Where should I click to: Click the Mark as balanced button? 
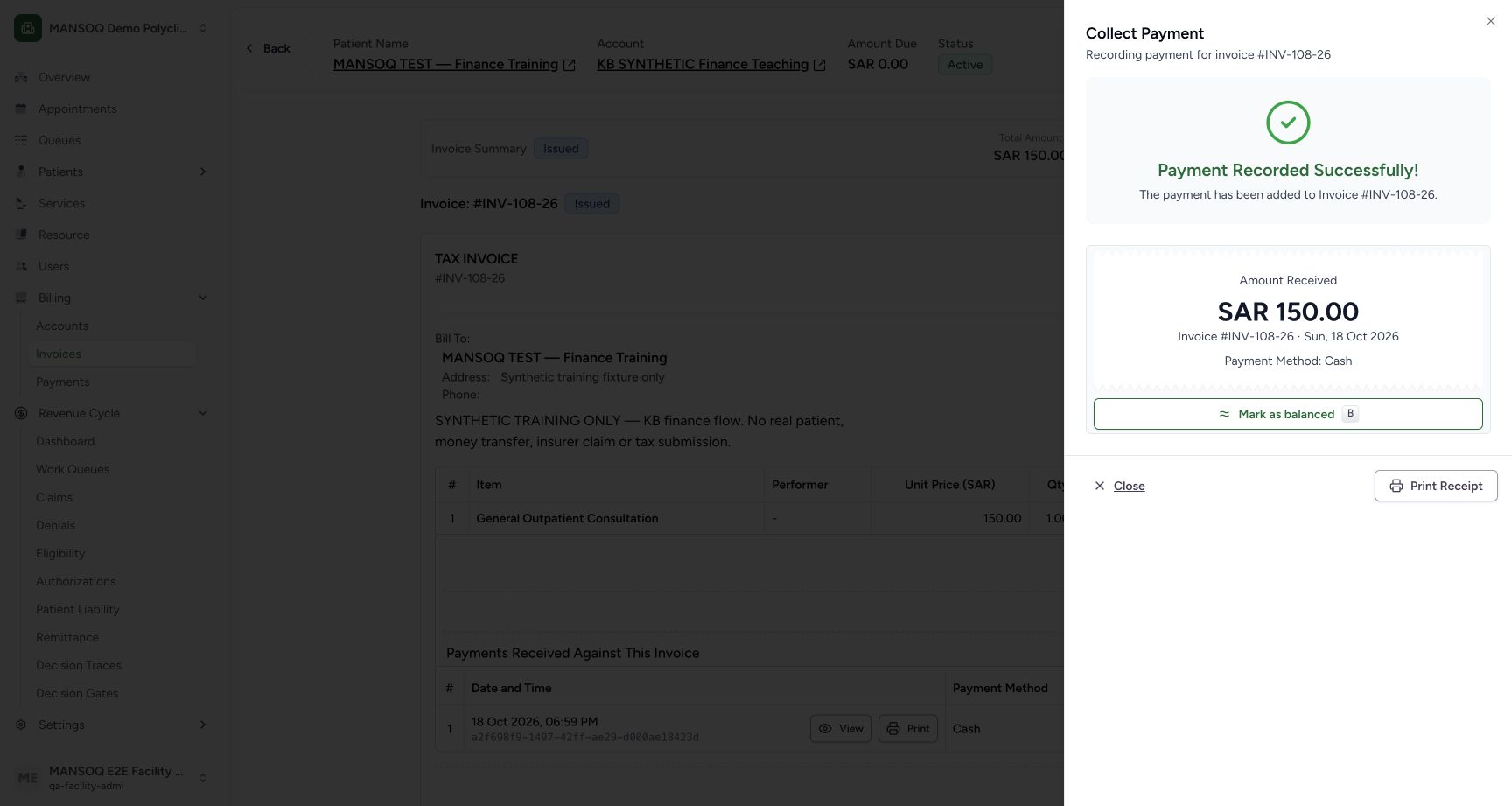(1288, 414)
